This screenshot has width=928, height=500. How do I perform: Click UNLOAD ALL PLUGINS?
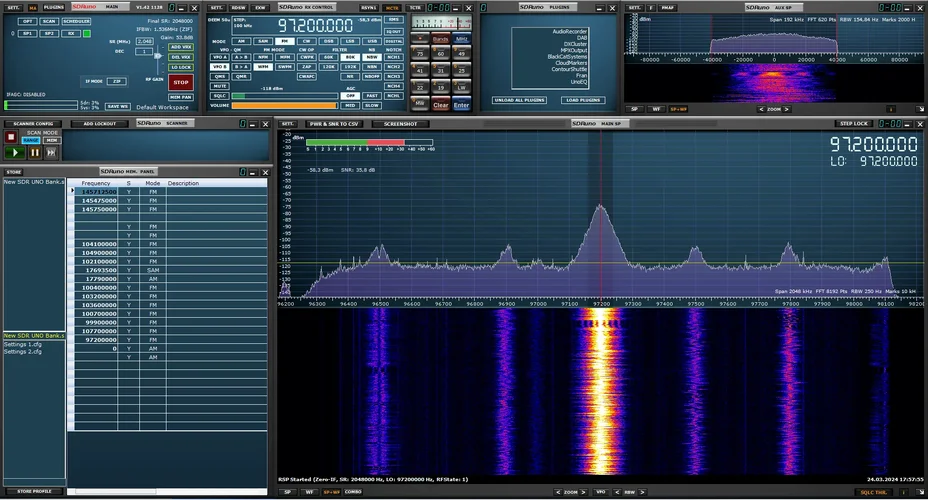pos(519,100)
